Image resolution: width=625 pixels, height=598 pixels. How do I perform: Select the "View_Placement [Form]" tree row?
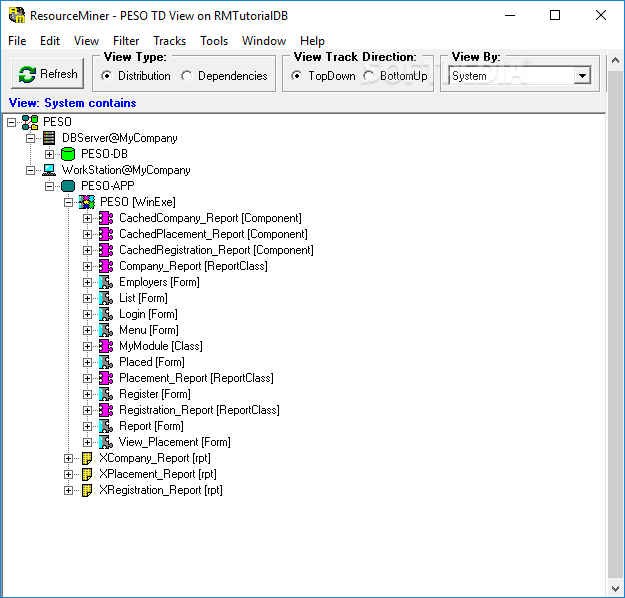(175, 442)
